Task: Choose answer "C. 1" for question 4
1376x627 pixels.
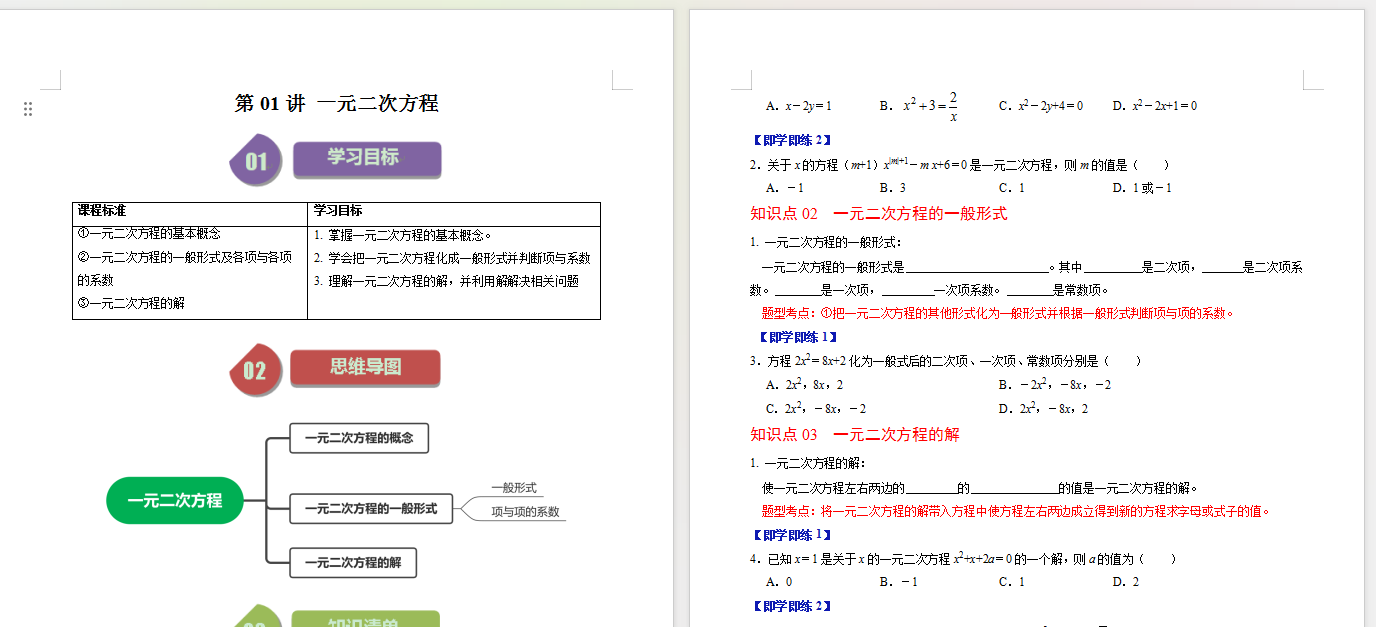Action: click(1012, 582)
